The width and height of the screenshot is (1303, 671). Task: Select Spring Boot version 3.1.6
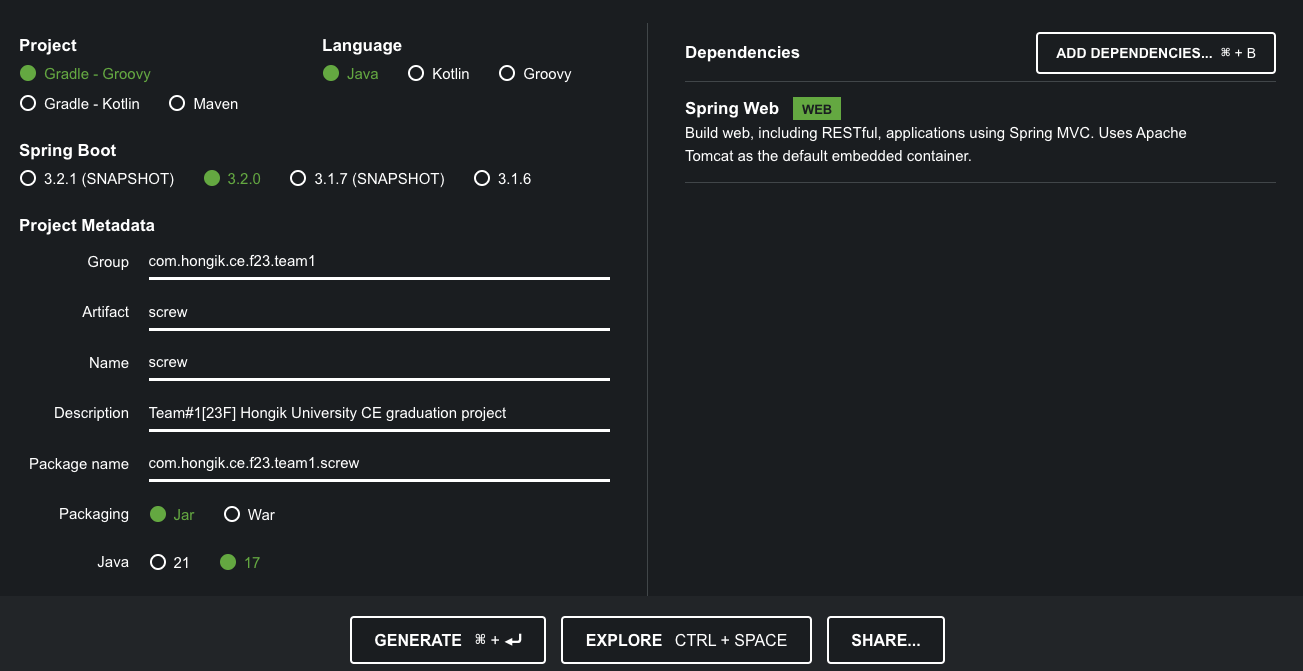click(x=502, y=179)
